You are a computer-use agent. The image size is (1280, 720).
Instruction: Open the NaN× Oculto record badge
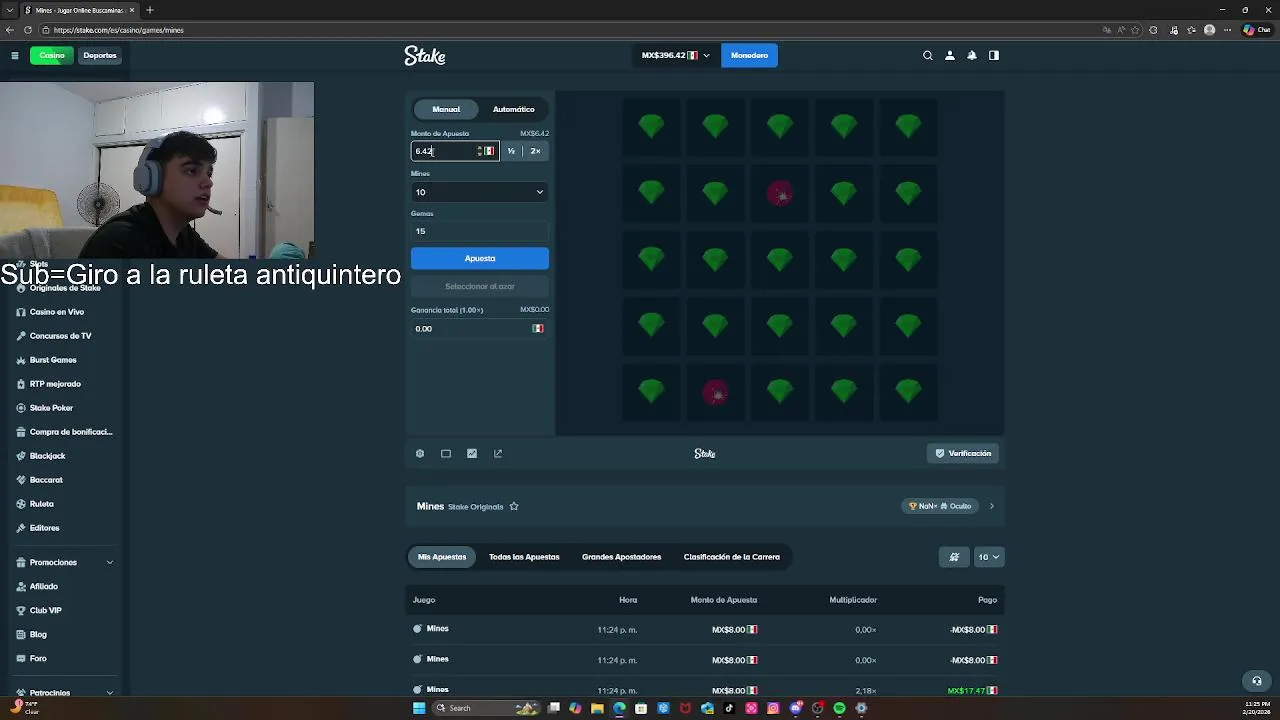pyautogui.click(x=940, y=506)
